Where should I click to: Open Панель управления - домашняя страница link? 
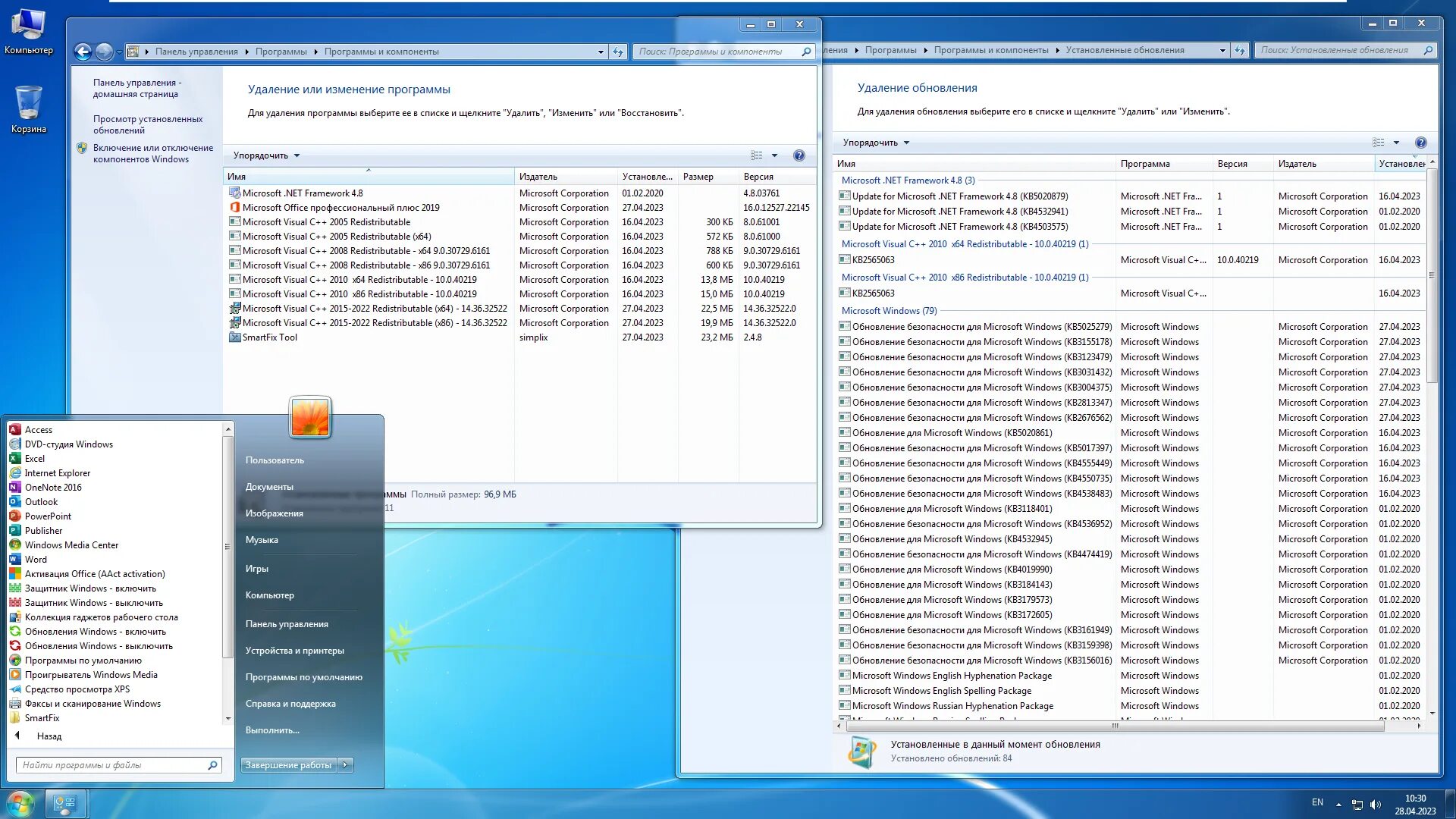click(x=136, y=88)
